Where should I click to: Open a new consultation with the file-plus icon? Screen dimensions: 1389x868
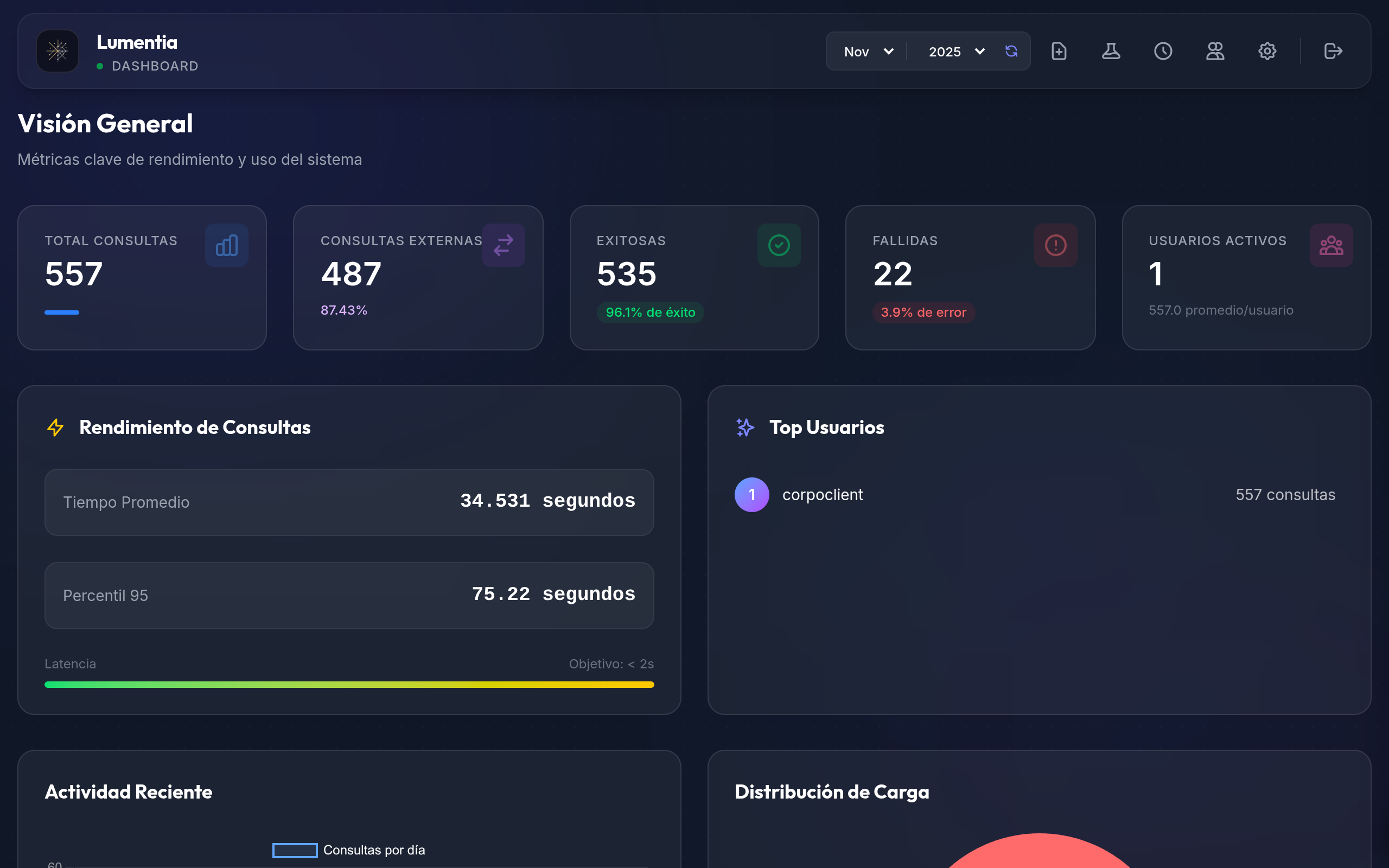click(x=1059, y=51)
